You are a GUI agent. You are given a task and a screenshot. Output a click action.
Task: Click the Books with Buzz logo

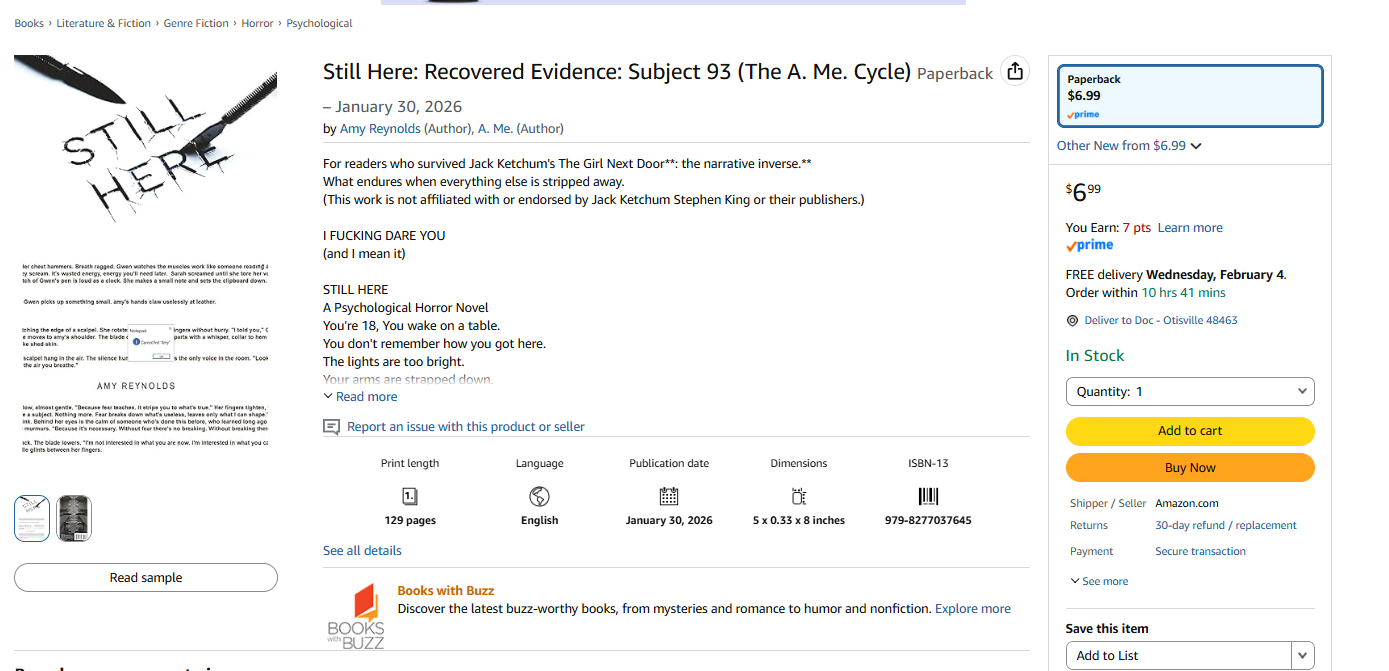click(356, 615)
